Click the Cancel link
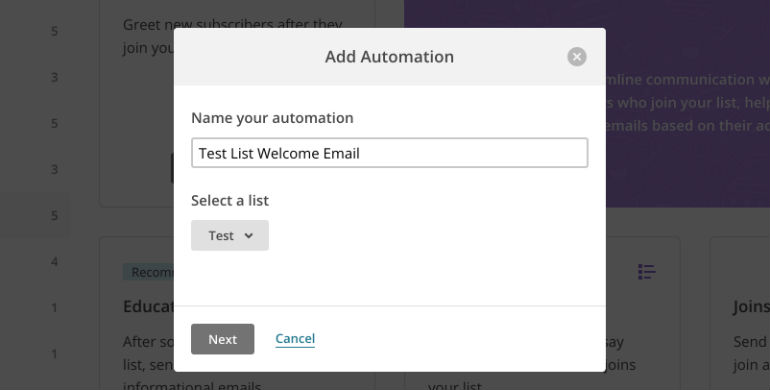Image resolution: width=770 pixels, height=390 pixels. [x=295, y=338]
